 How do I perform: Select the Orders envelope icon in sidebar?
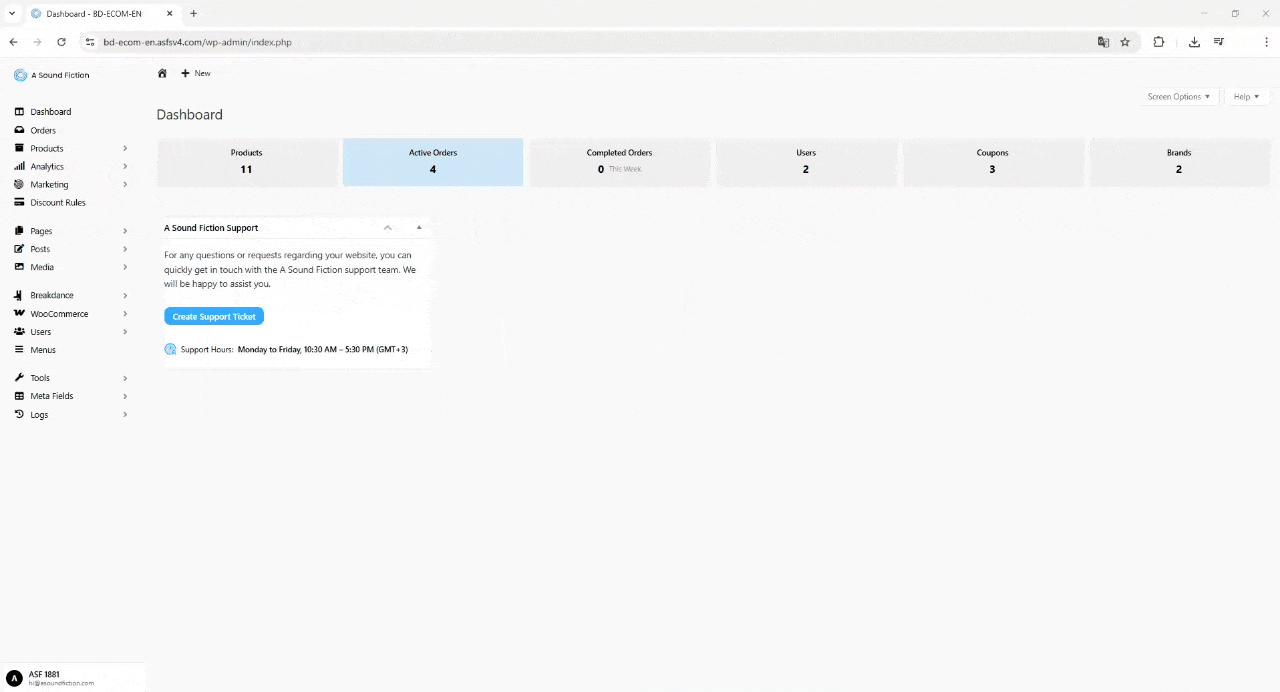(19, 130)
